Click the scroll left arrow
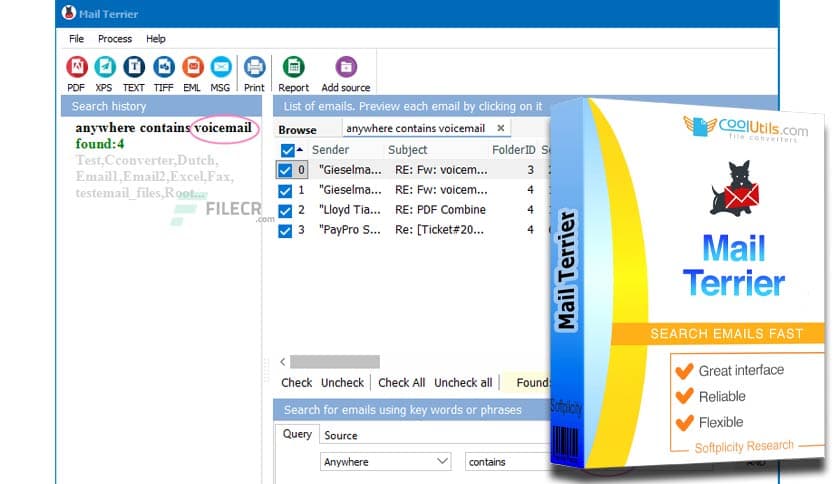 (x=283, y=362)
